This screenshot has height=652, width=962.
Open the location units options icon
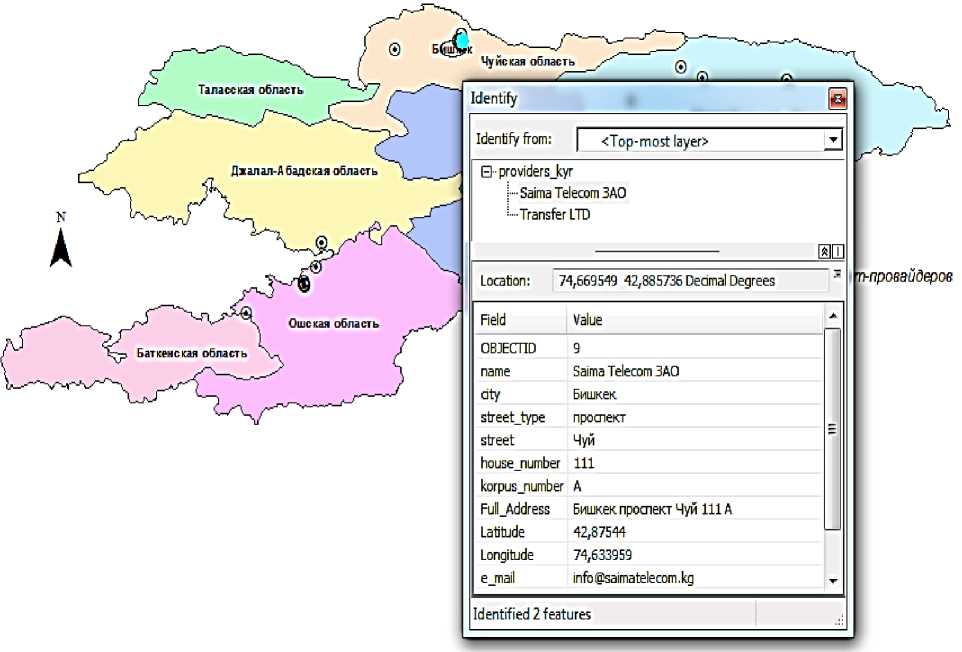(837, 274)
